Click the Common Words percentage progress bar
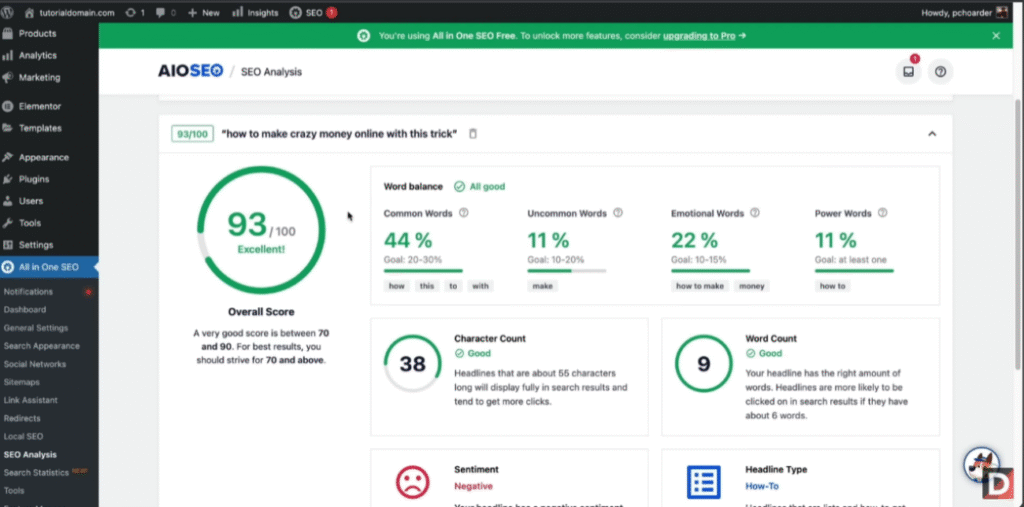 click(x=423, y=270)
